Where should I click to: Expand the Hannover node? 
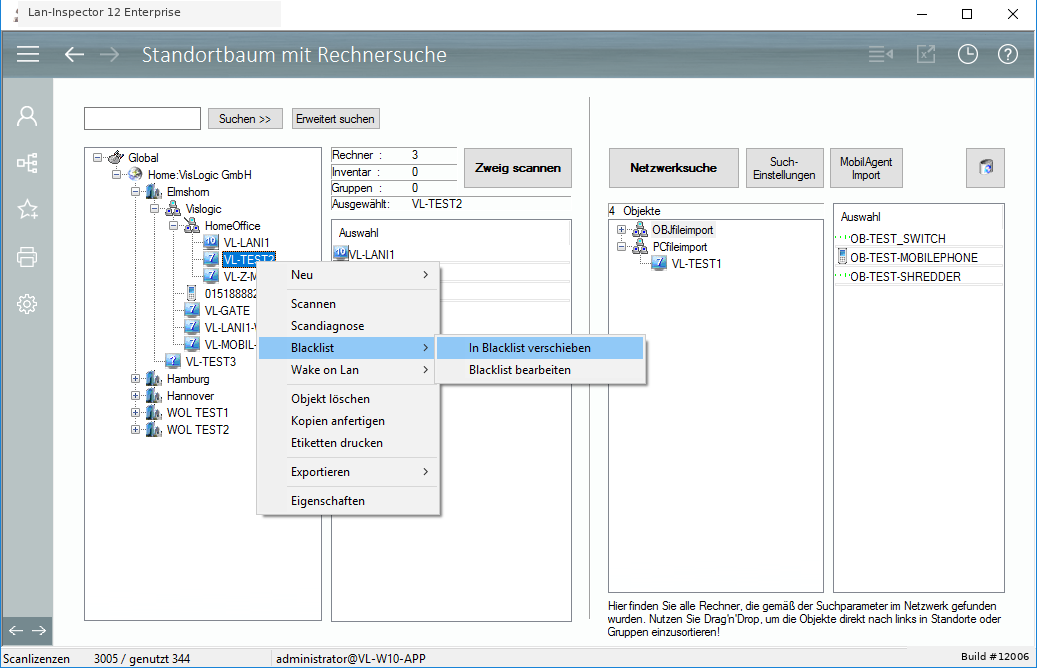[136, 396]
